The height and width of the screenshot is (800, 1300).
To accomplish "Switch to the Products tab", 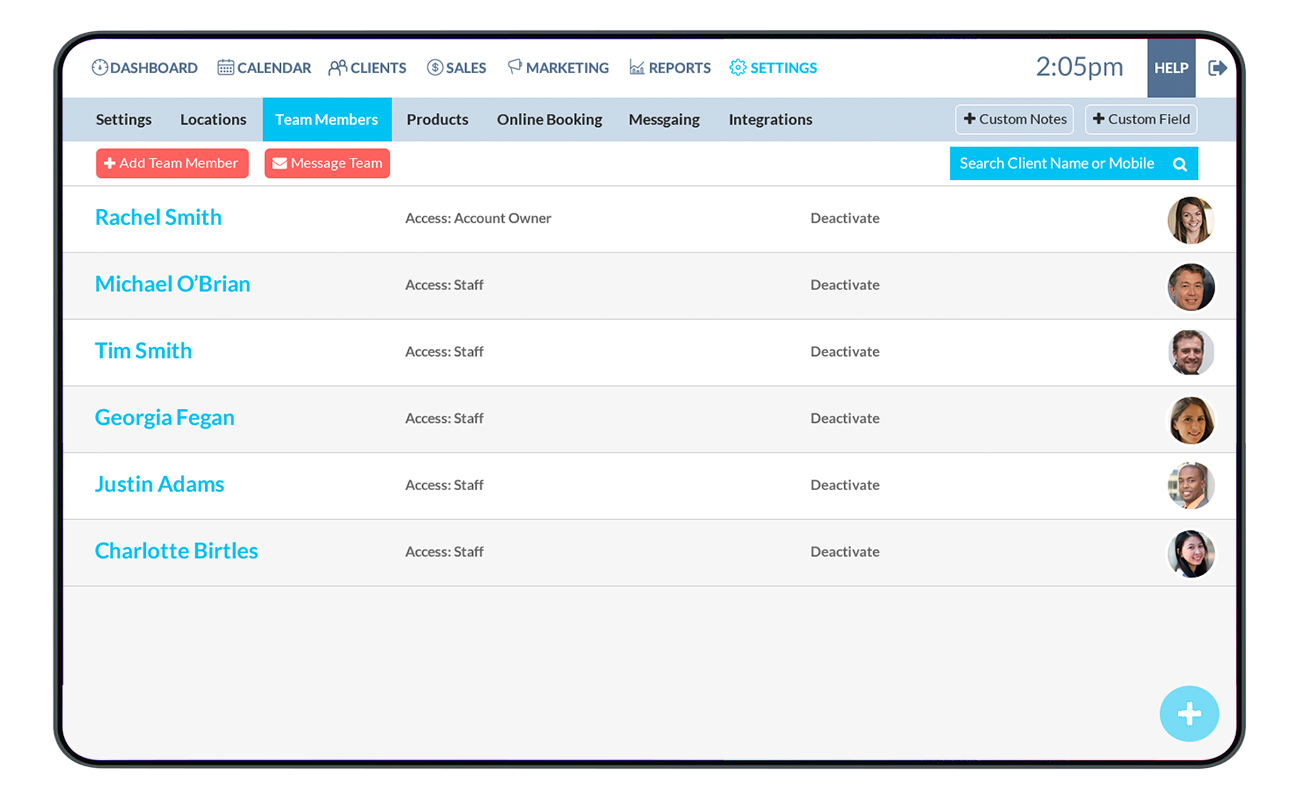I will point(437,119).
